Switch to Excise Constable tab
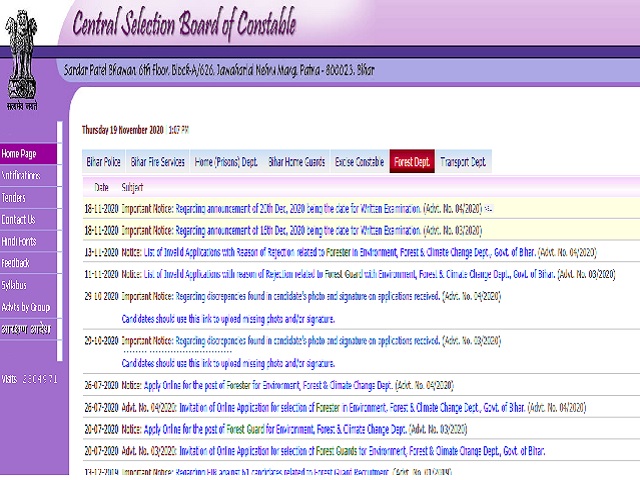This screenshot has height=480, width=640. [359, 162]
